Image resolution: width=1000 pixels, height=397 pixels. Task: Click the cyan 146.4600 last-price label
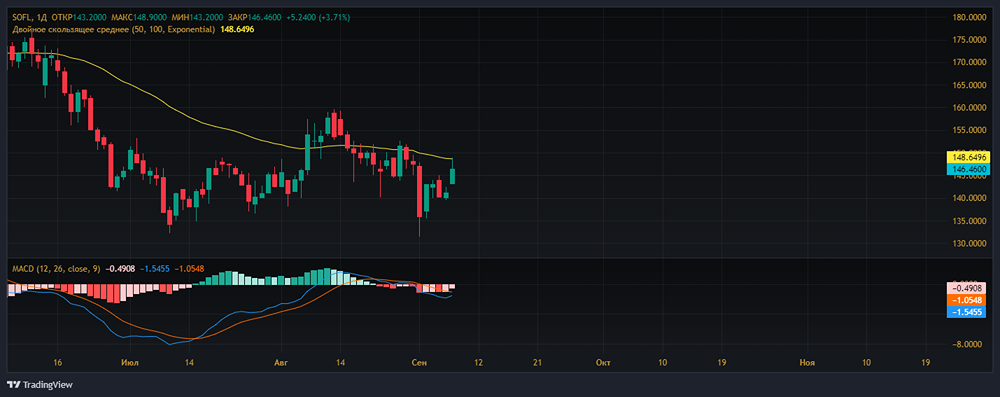pyautogui.click(x=969, y=169)
